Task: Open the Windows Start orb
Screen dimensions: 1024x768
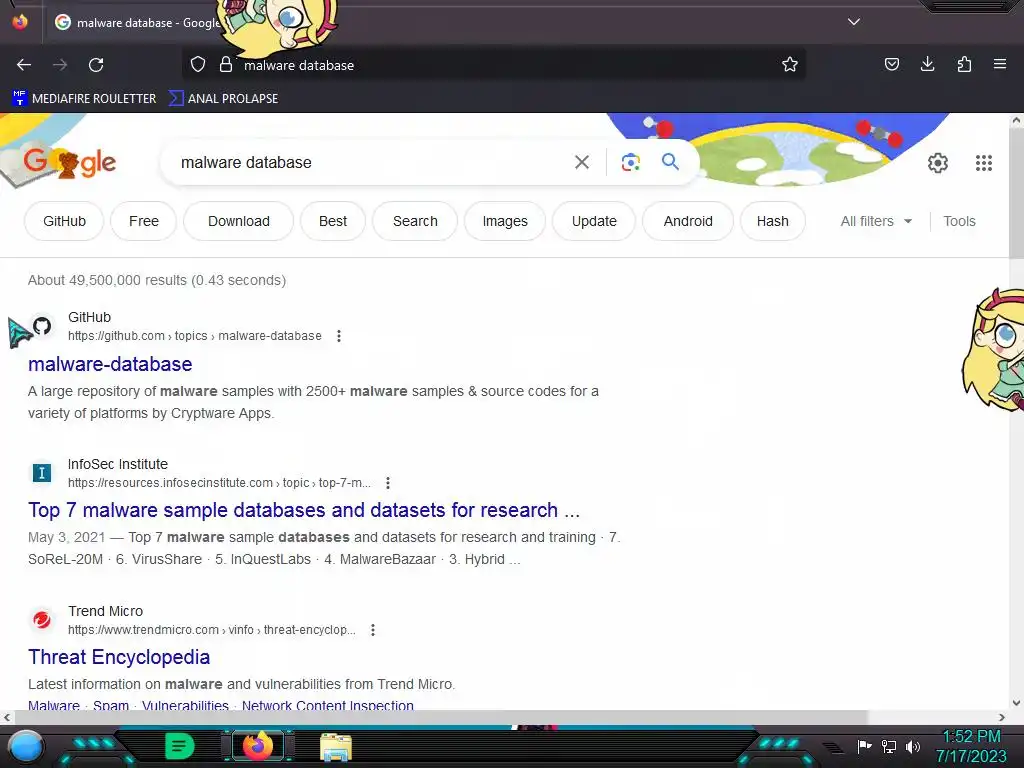Action: click(25, 746)
